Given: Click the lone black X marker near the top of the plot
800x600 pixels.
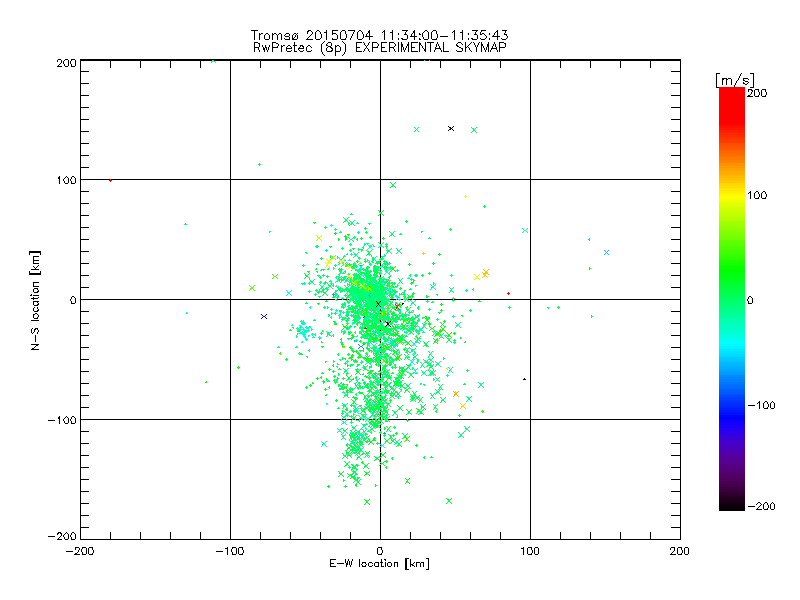Looking at the screenshot, I should tap(451, 129).
